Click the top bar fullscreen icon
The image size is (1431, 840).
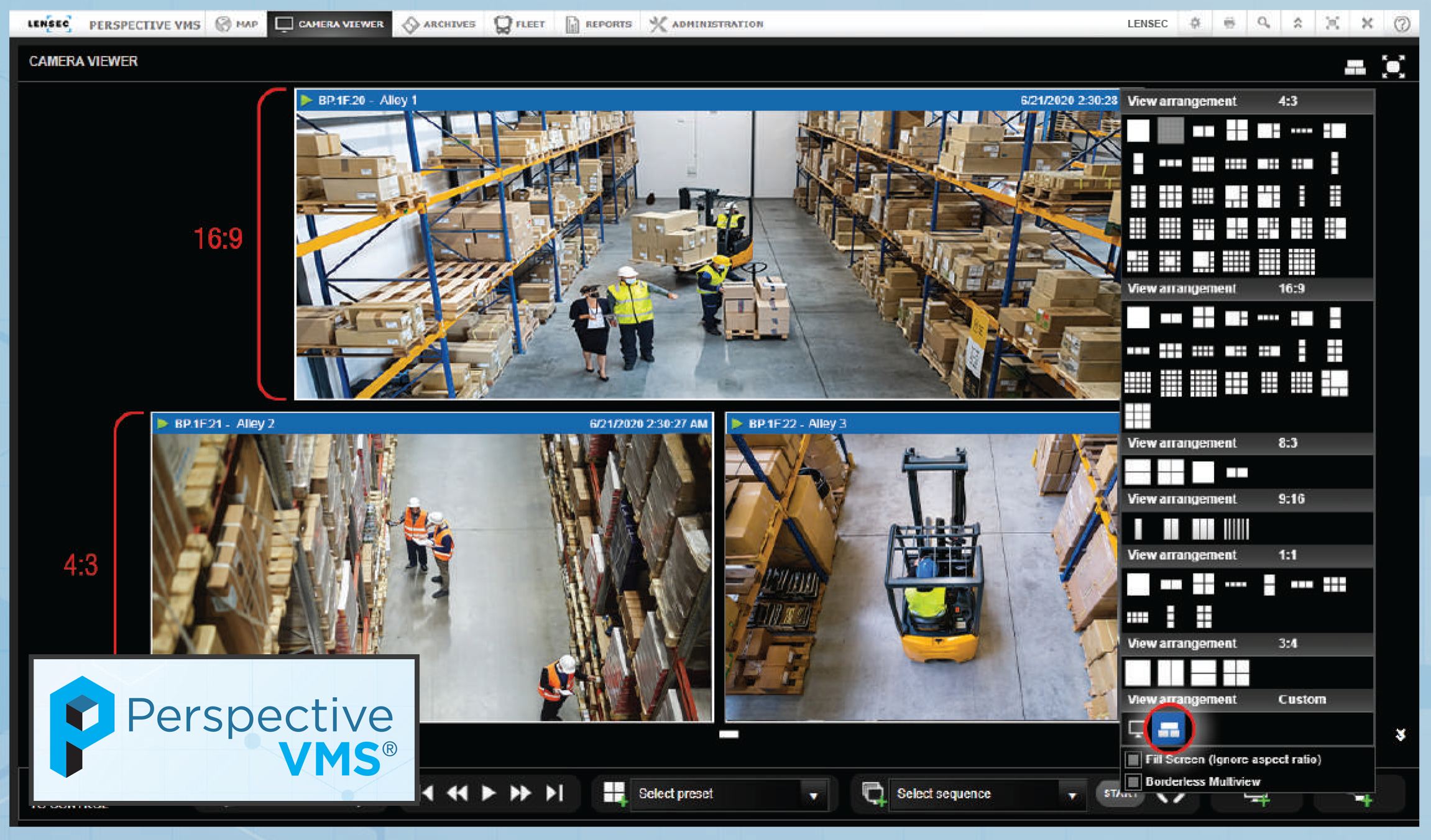tap(1332, 24)
